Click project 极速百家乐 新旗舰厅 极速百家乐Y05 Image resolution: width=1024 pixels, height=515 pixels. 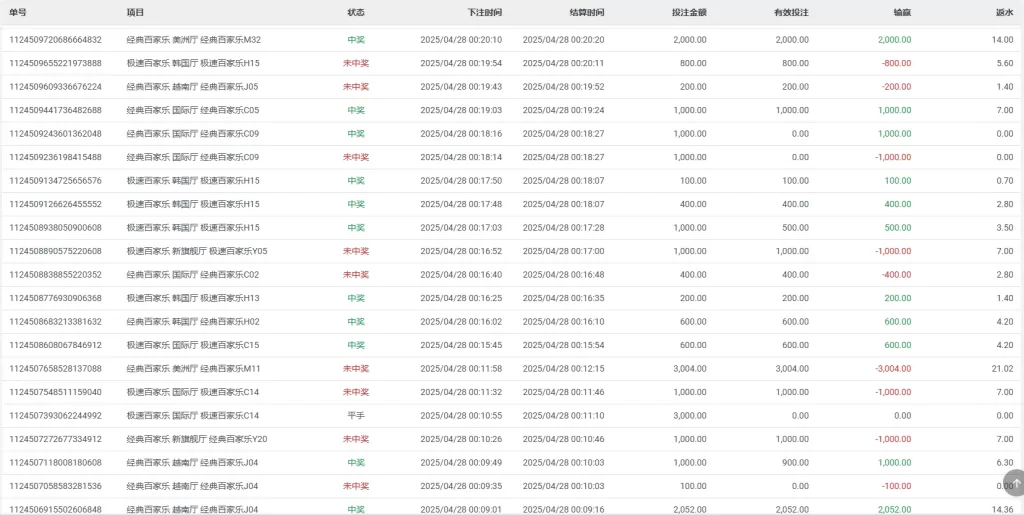click(197, 251)
